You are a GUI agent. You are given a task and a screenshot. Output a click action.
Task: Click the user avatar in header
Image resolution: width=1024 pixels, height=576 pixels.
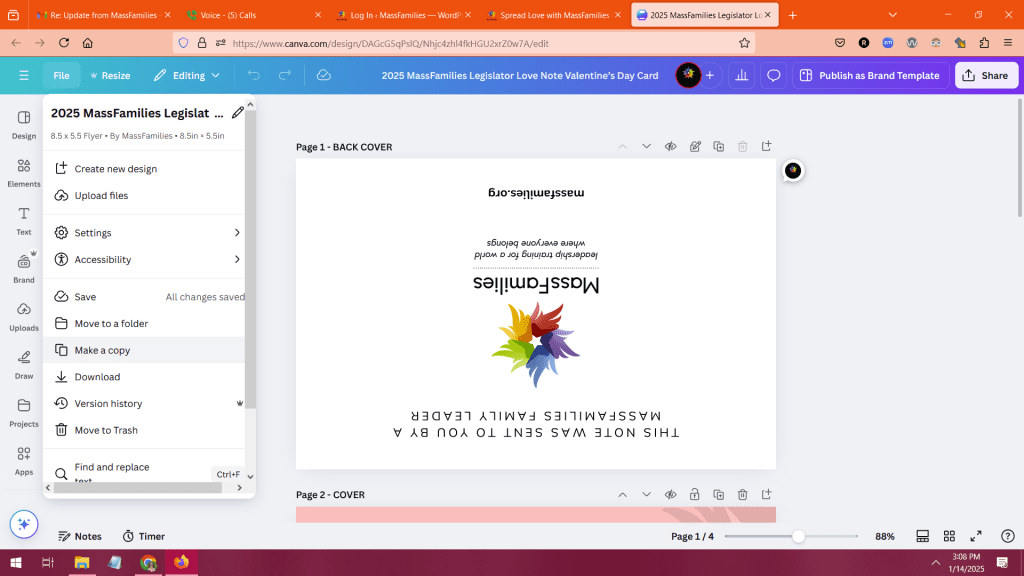pos(688,75)
